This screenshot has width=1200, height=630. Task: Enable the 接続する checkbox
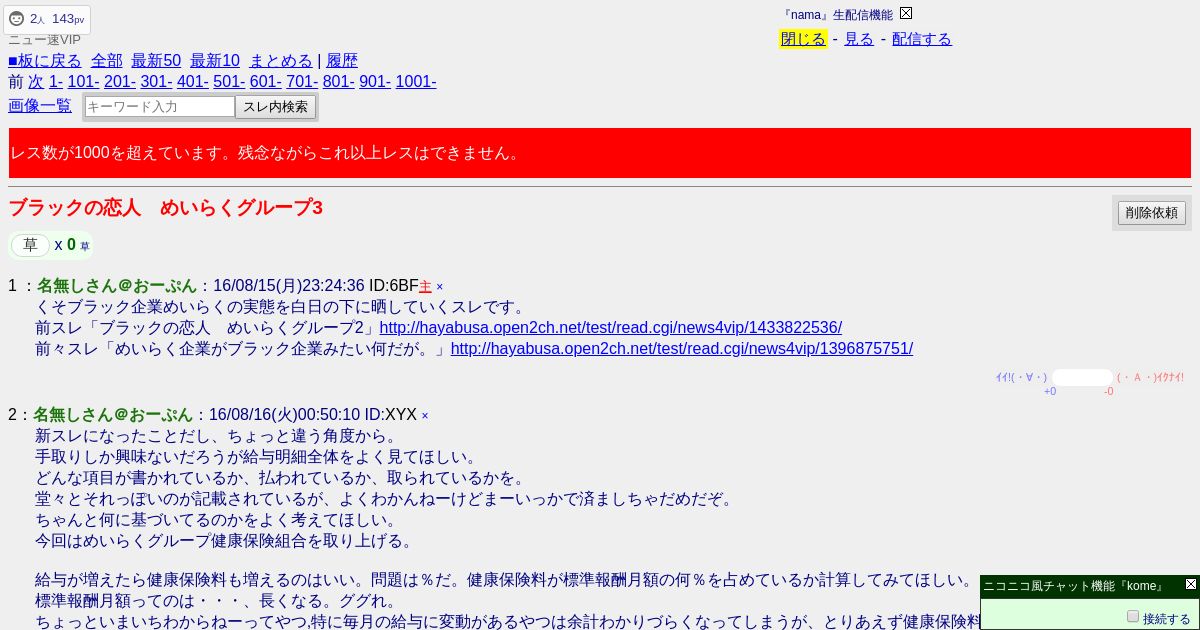coord(1133,617)
